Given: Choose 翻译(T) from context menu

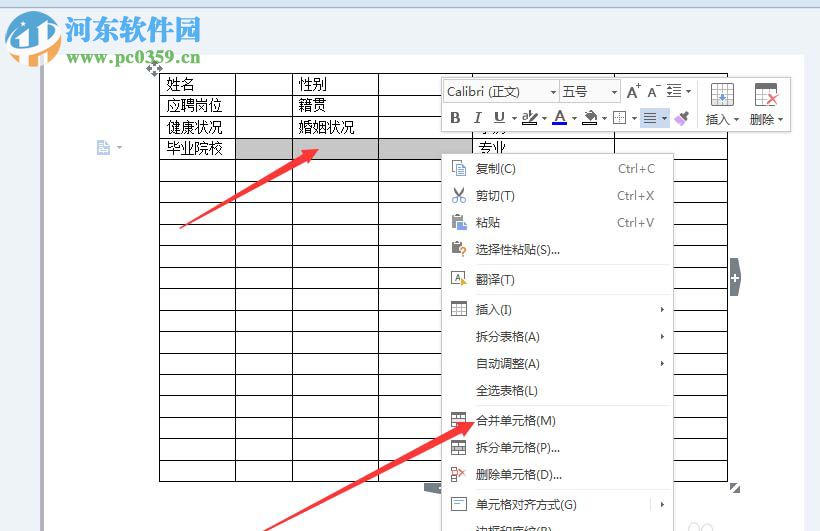Looking at the screenshot, I should [557, 279].
